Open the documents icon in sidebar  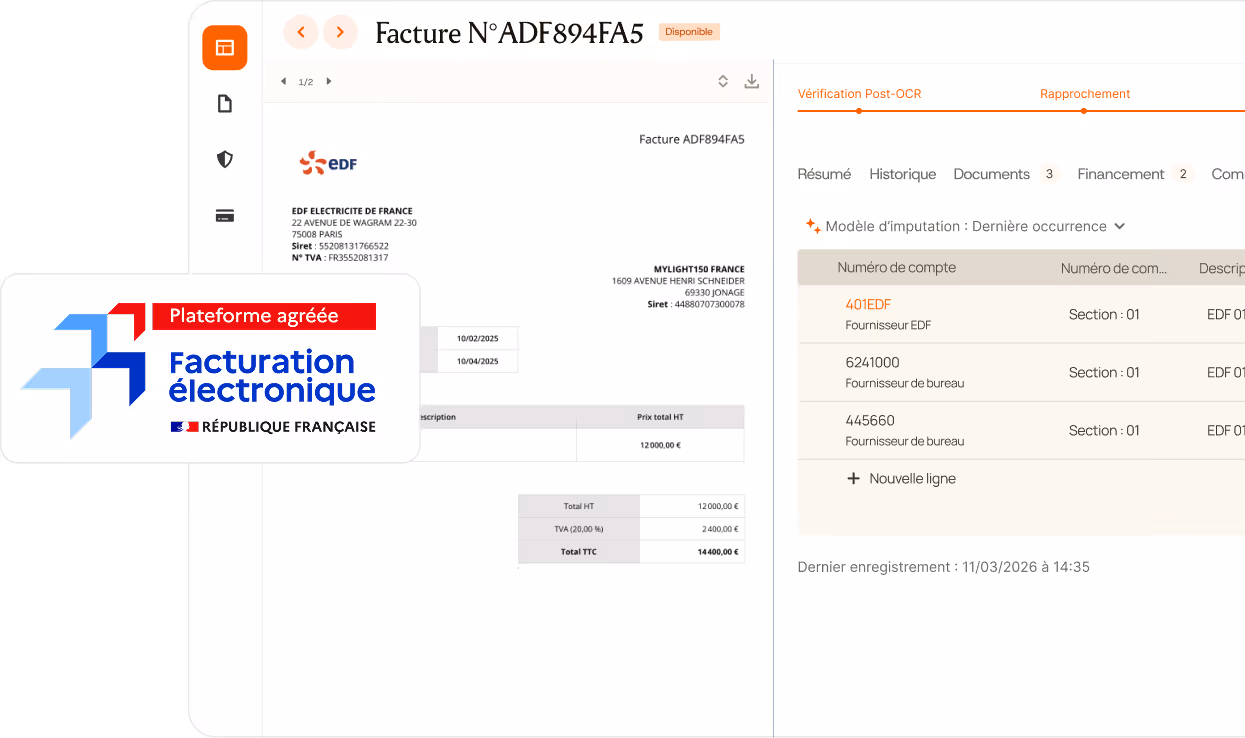click(225, 104)
